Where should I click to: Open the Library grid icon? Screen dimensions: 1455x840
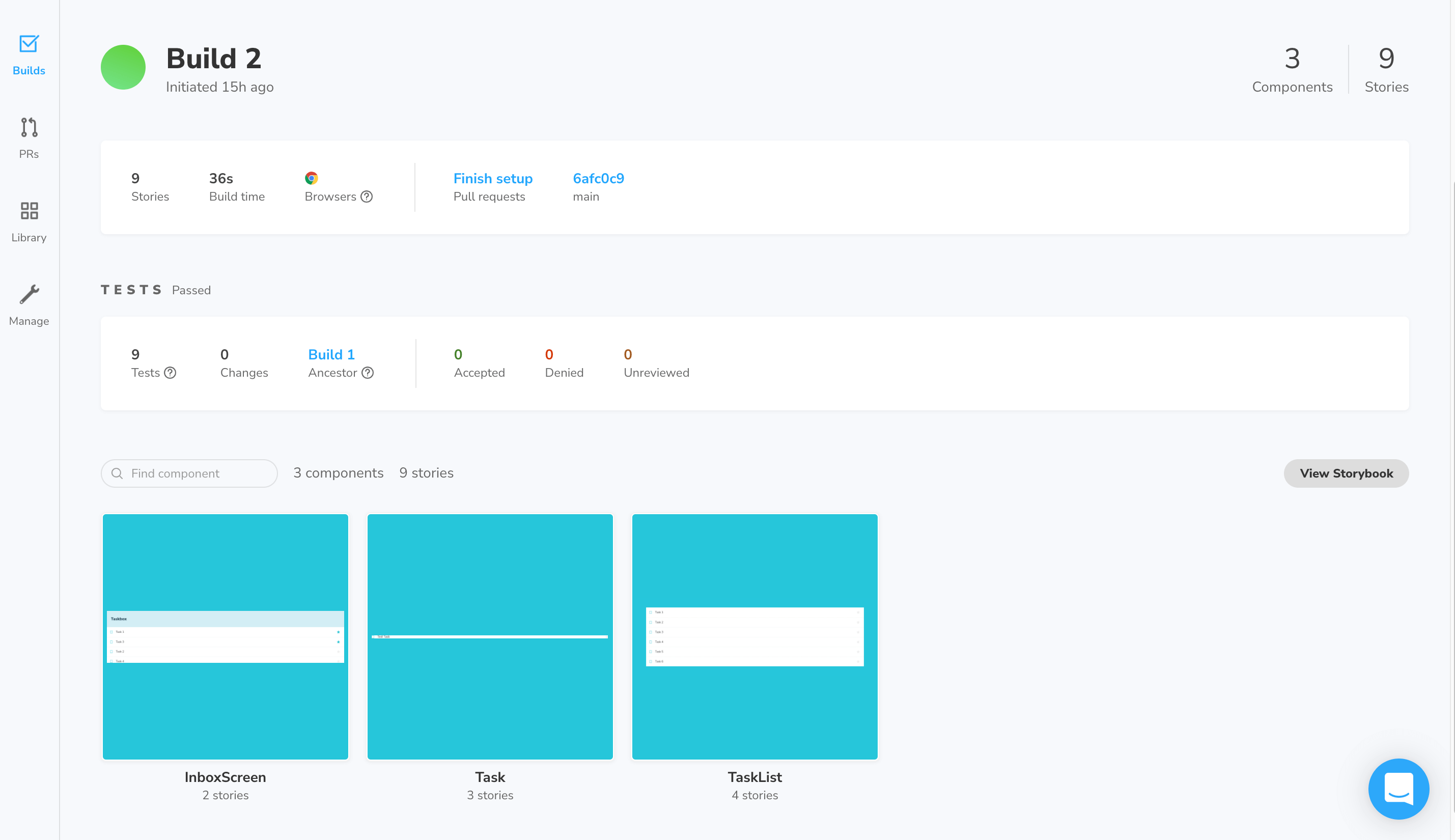coord(29,211)
